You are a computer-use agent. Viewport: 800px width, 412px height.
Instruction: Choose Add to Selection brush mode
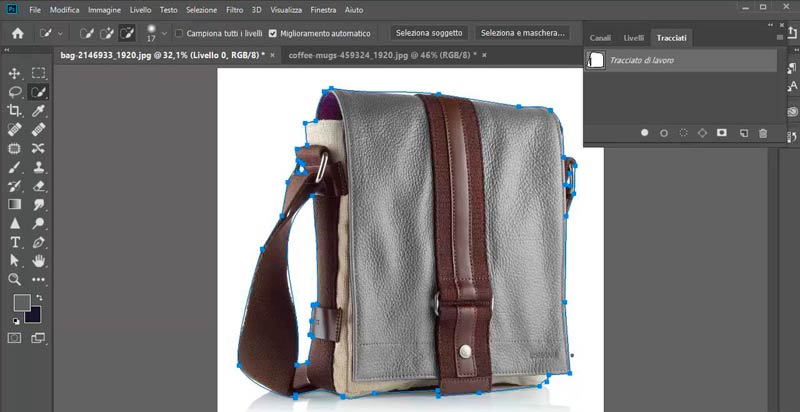coord(107,34)
